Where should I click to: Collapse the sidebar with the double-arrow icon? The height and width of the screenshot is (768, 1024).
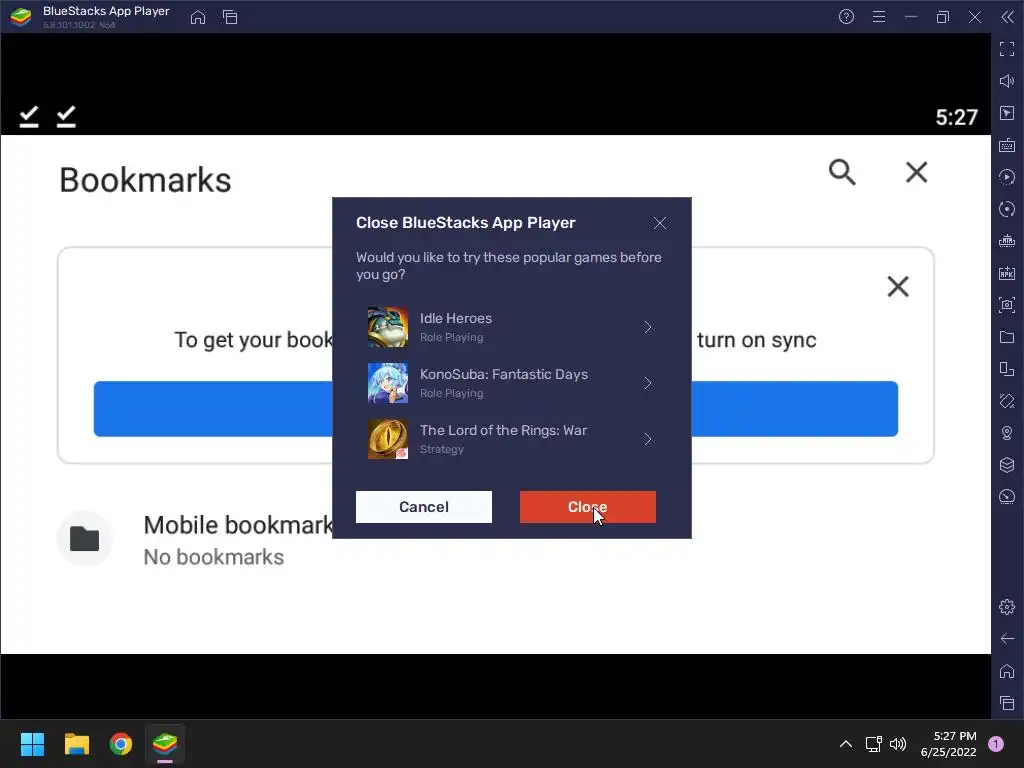1008,17
